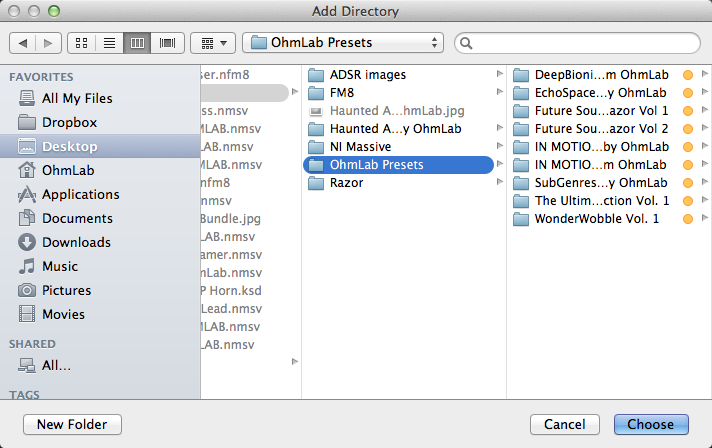Select IN MOTIO...by OhmLab folder
This screenshot has width=712, height=448.
pos(608,147)
